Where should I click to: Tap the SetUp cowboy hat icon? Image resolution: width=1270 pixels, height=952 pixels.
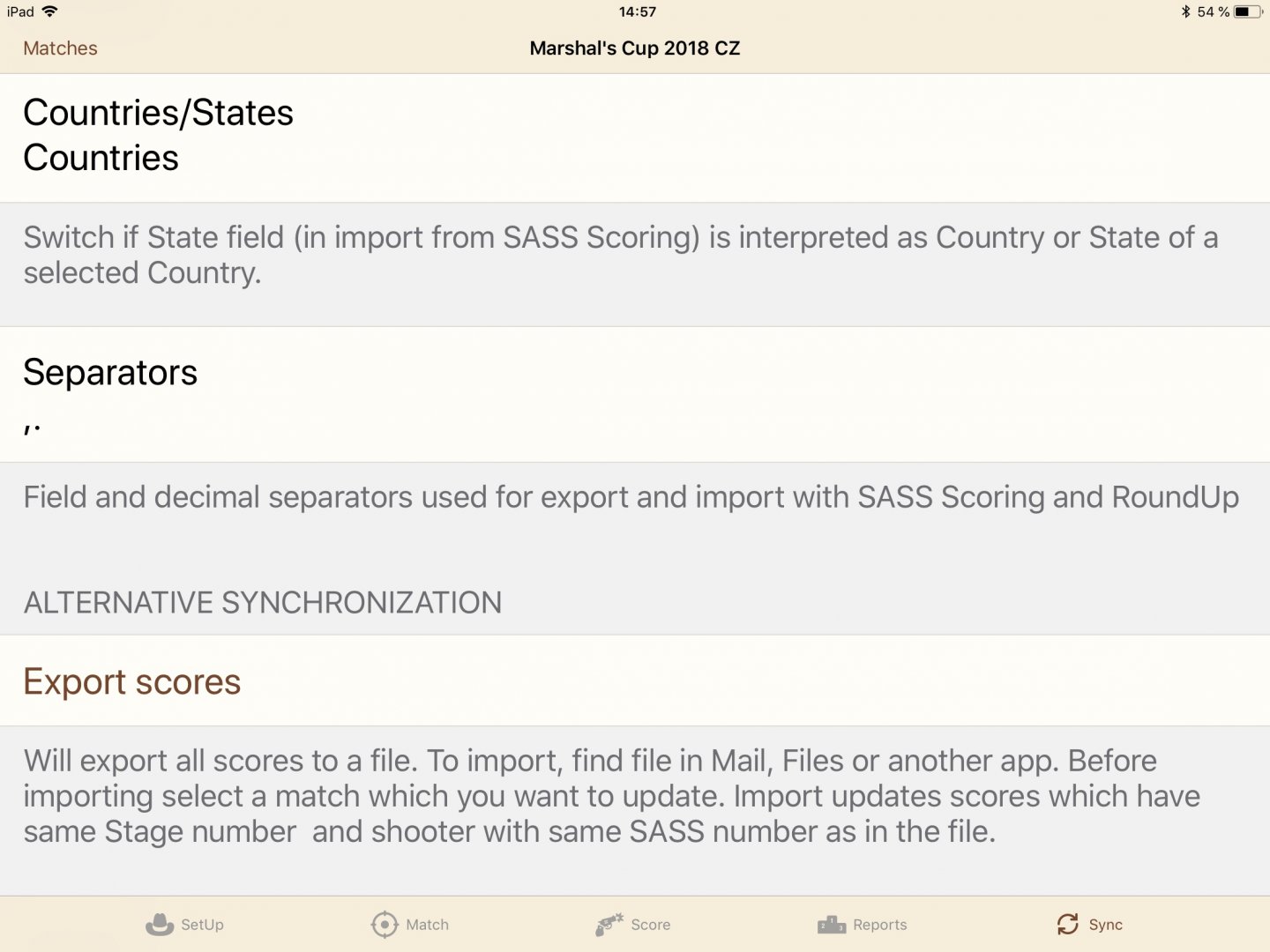pos(160,925)
